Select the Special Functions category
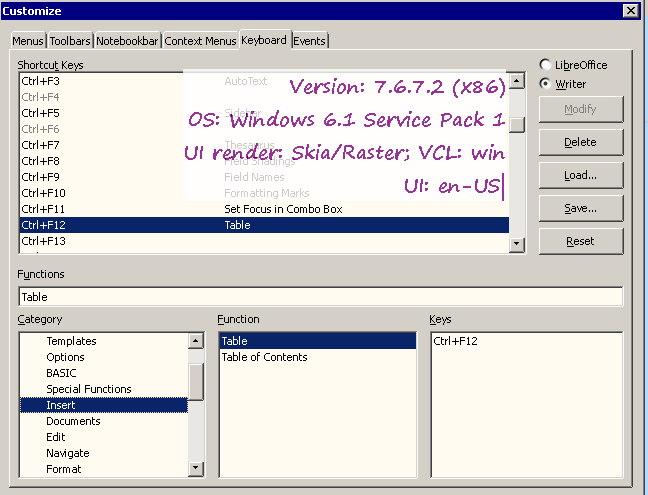 [104, 389]
